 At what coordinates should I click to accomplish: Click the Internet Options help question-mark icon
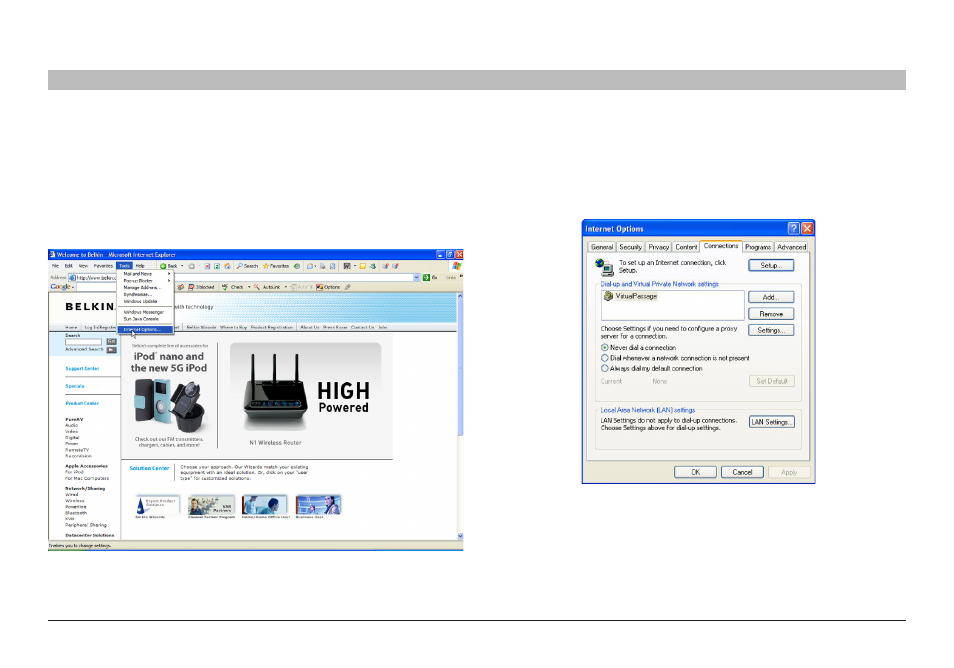tap(793, 228)
